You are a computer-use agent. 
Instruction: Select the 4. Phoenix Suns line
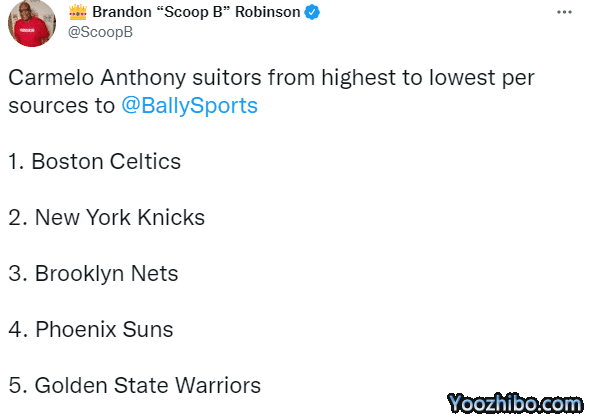point(91,329)
